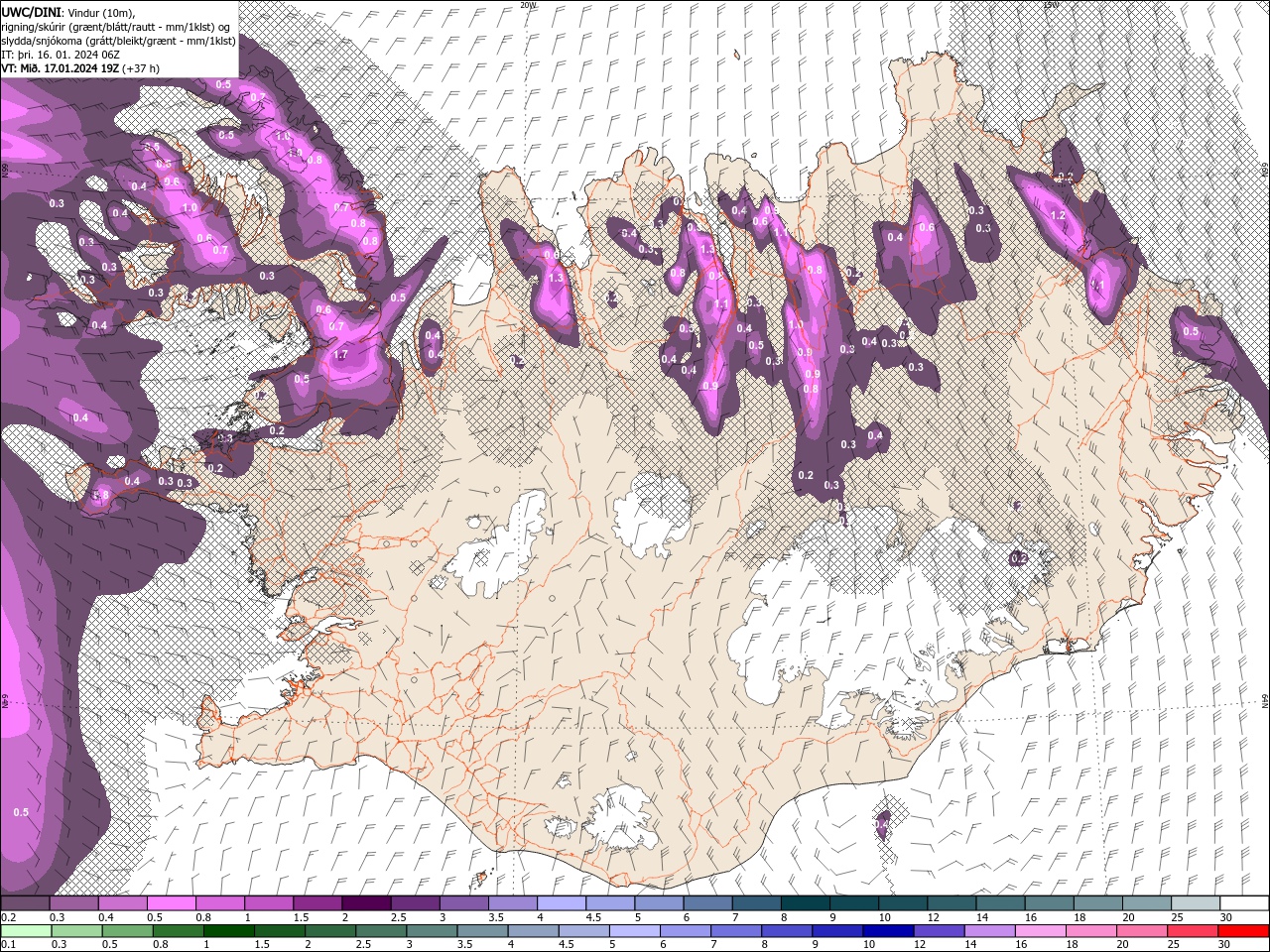This screenshot has height=952, width=1270.
Task: Select the darkest green lower swatch starting at 1
Action: [x=228, y=930]
